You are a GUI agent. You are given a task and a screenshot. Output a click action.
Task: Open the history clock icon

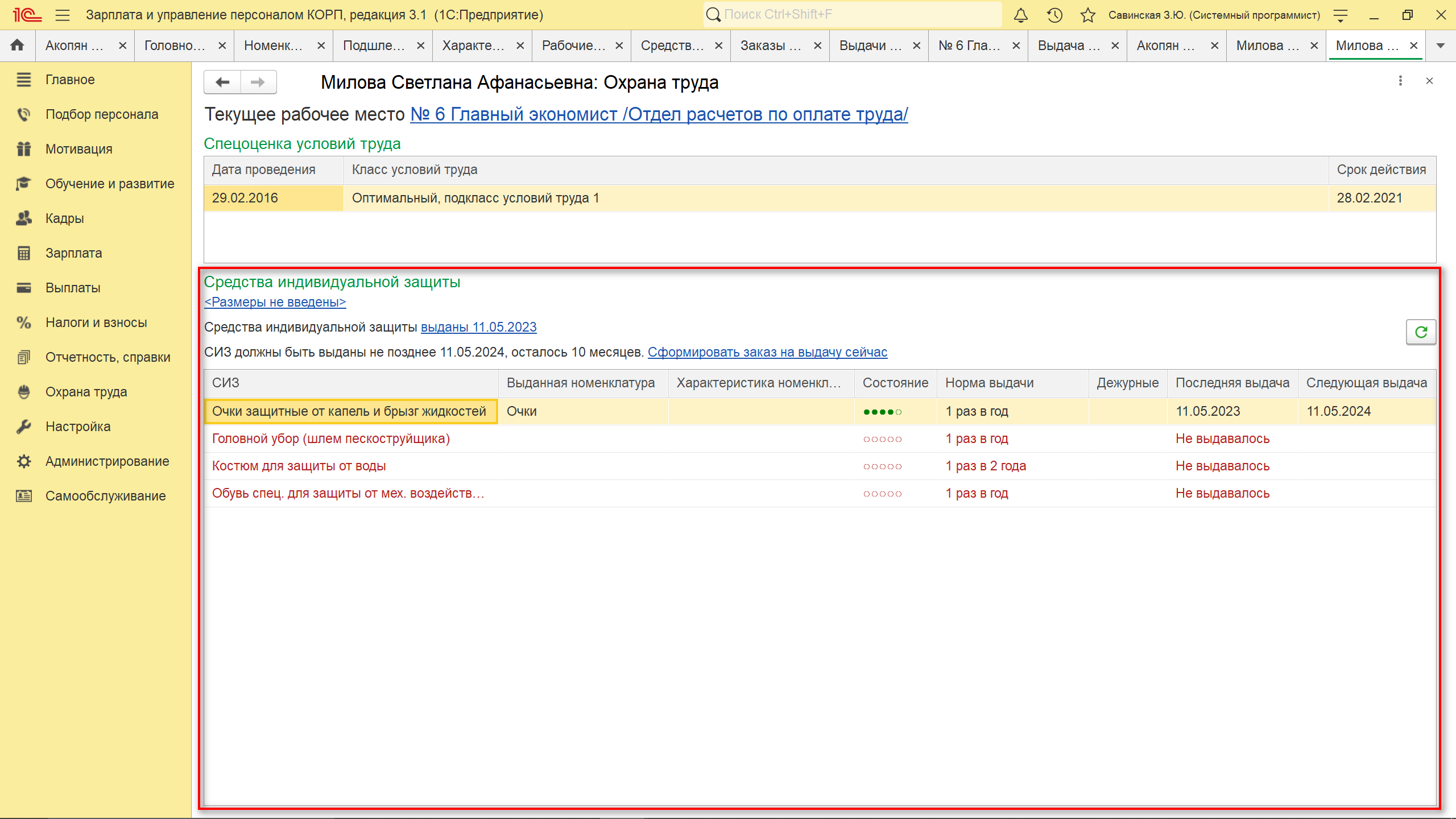tap(1054, 15)
